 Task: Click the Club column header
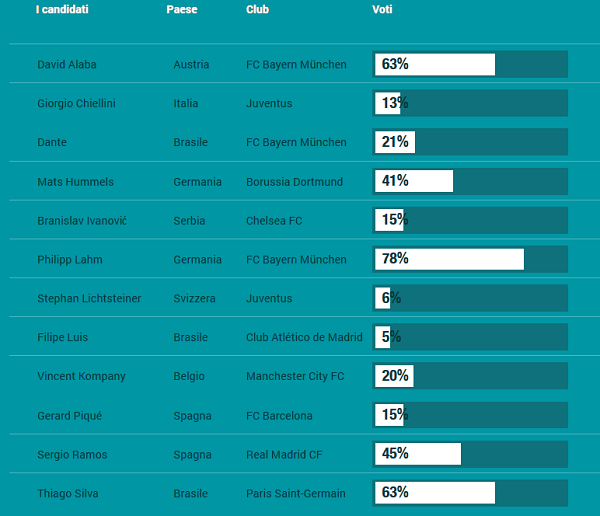[x=258, y=10]
